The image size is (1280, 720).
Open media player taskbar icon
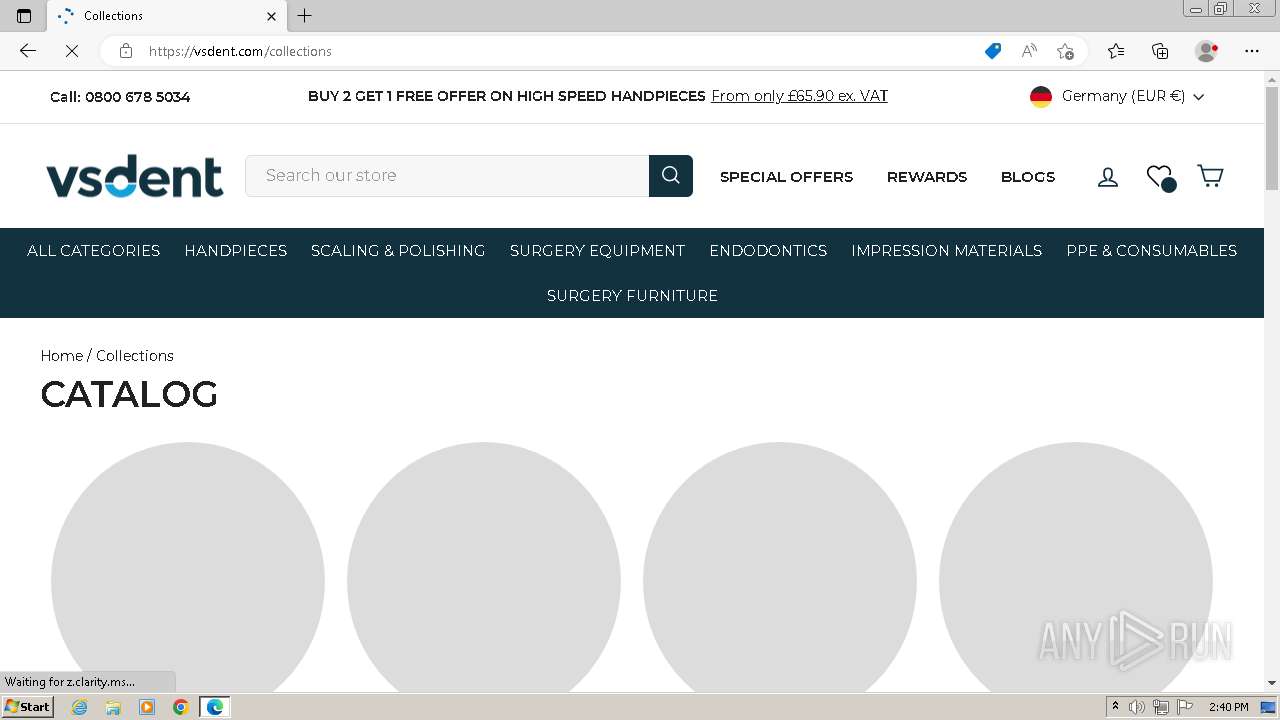tap(147, 707)
